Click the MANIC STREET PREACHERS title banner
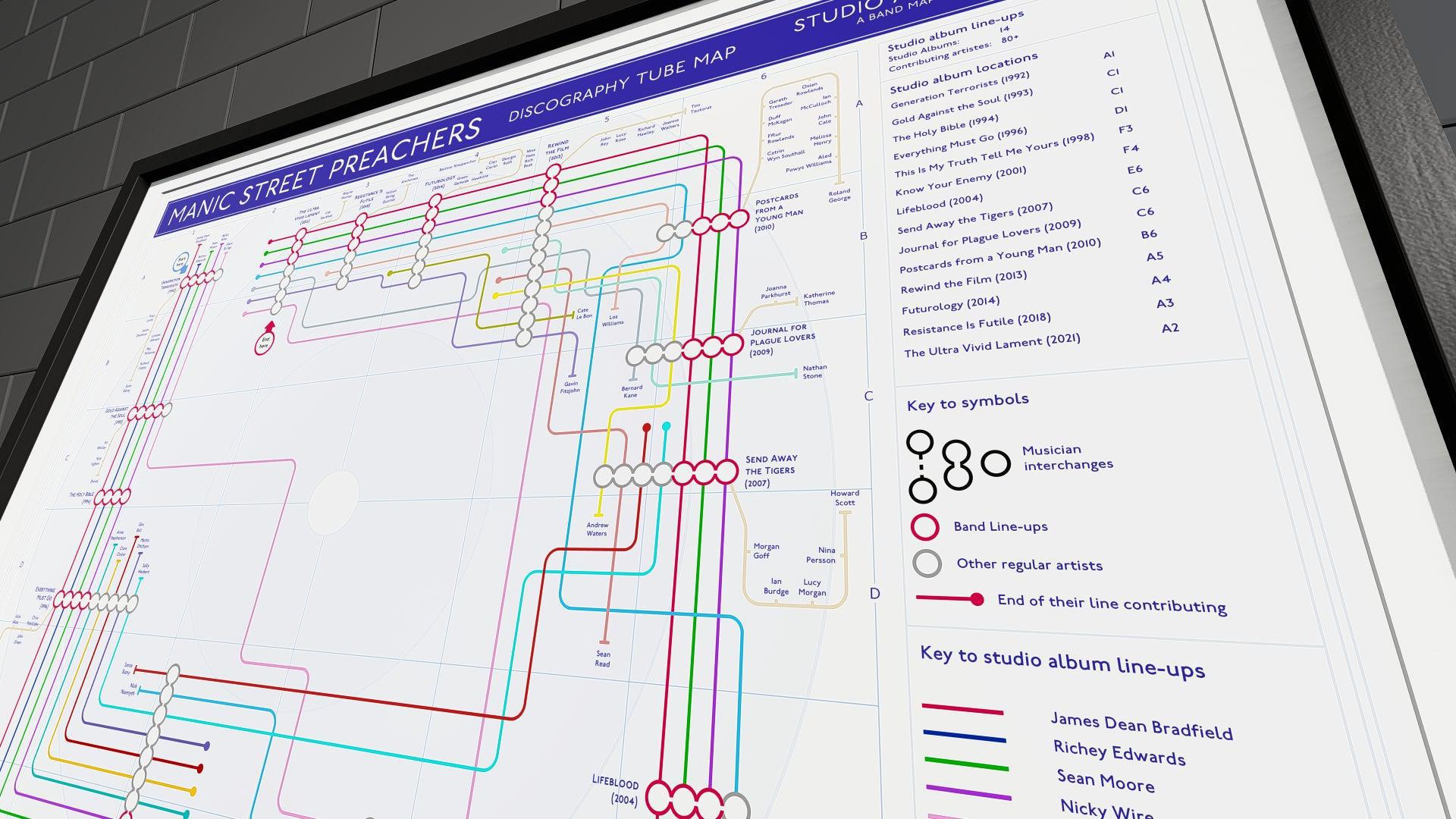This screenshot has height=819, width=1456. click(325, 173)
